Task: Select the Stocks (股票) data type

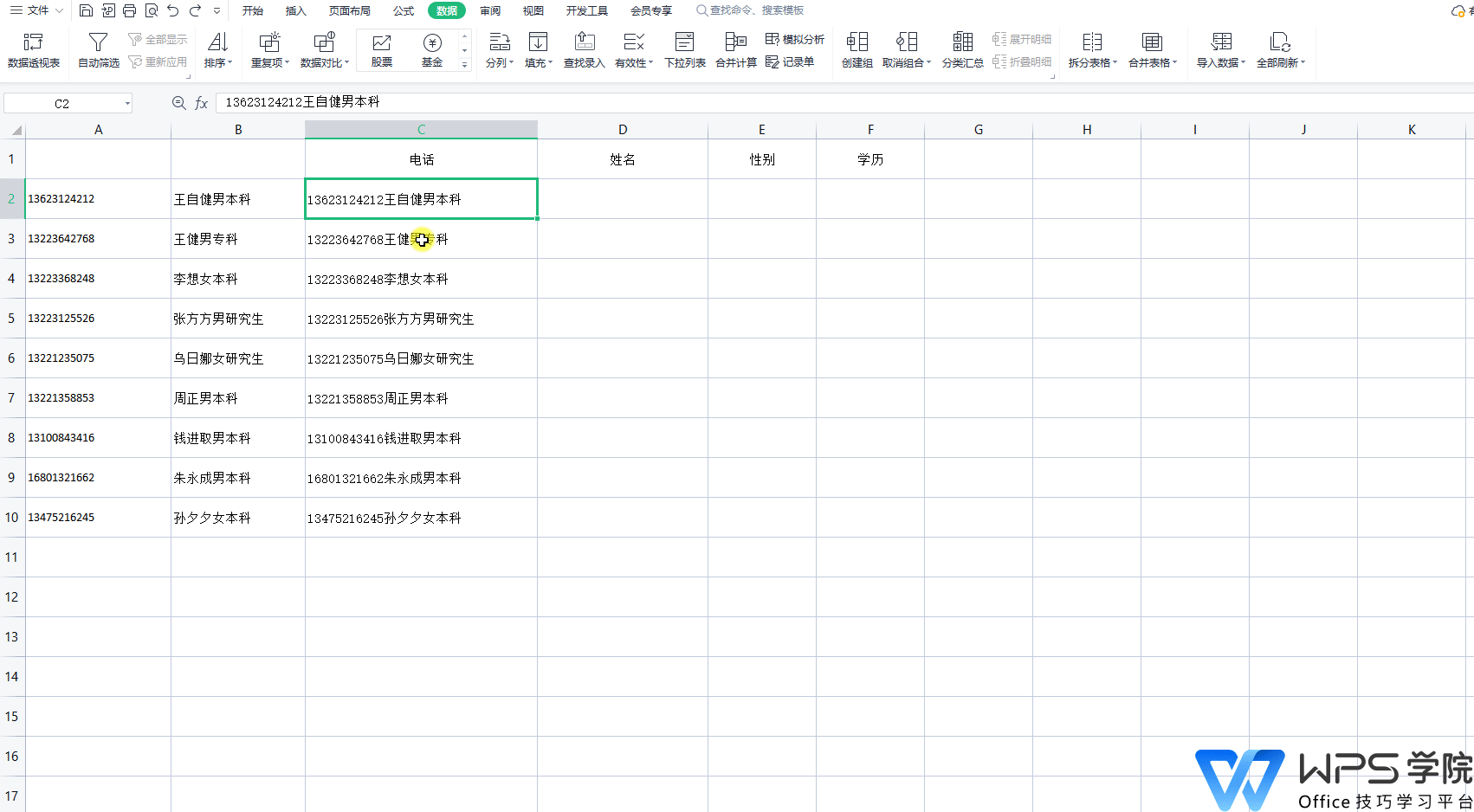Action: point(382,50)
